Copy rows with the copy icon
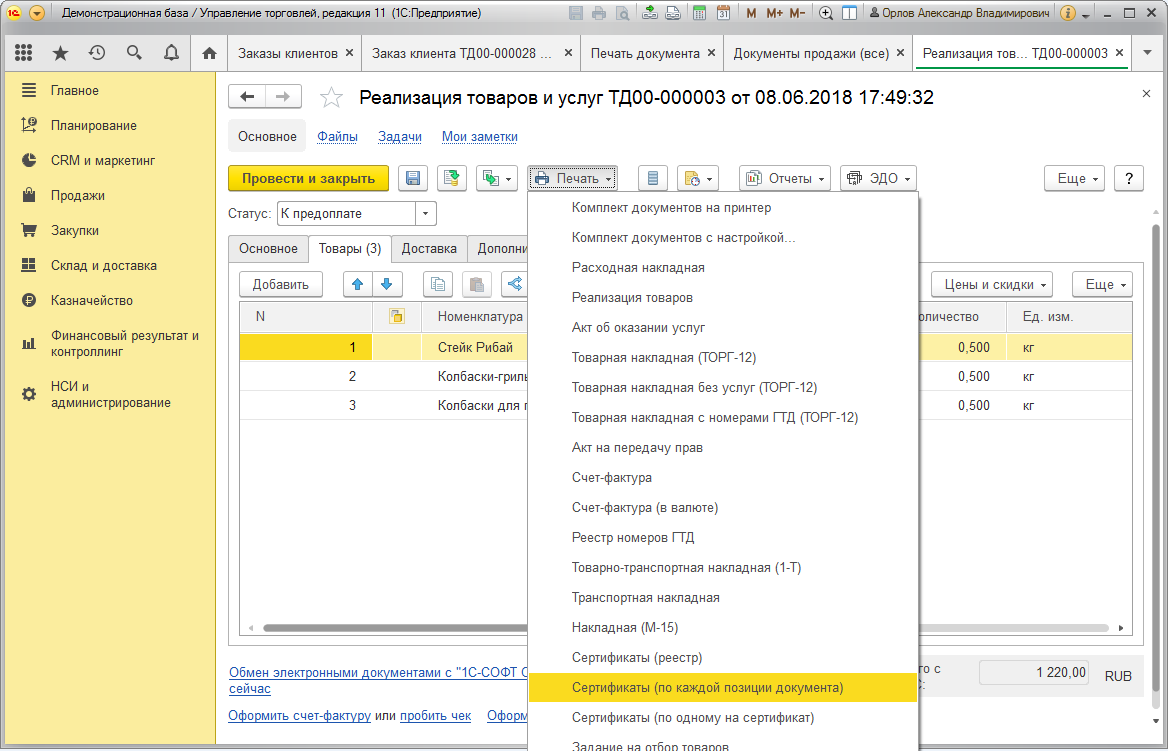The height and width of the screenshot is (751, 1168). [x=438, y=284]
